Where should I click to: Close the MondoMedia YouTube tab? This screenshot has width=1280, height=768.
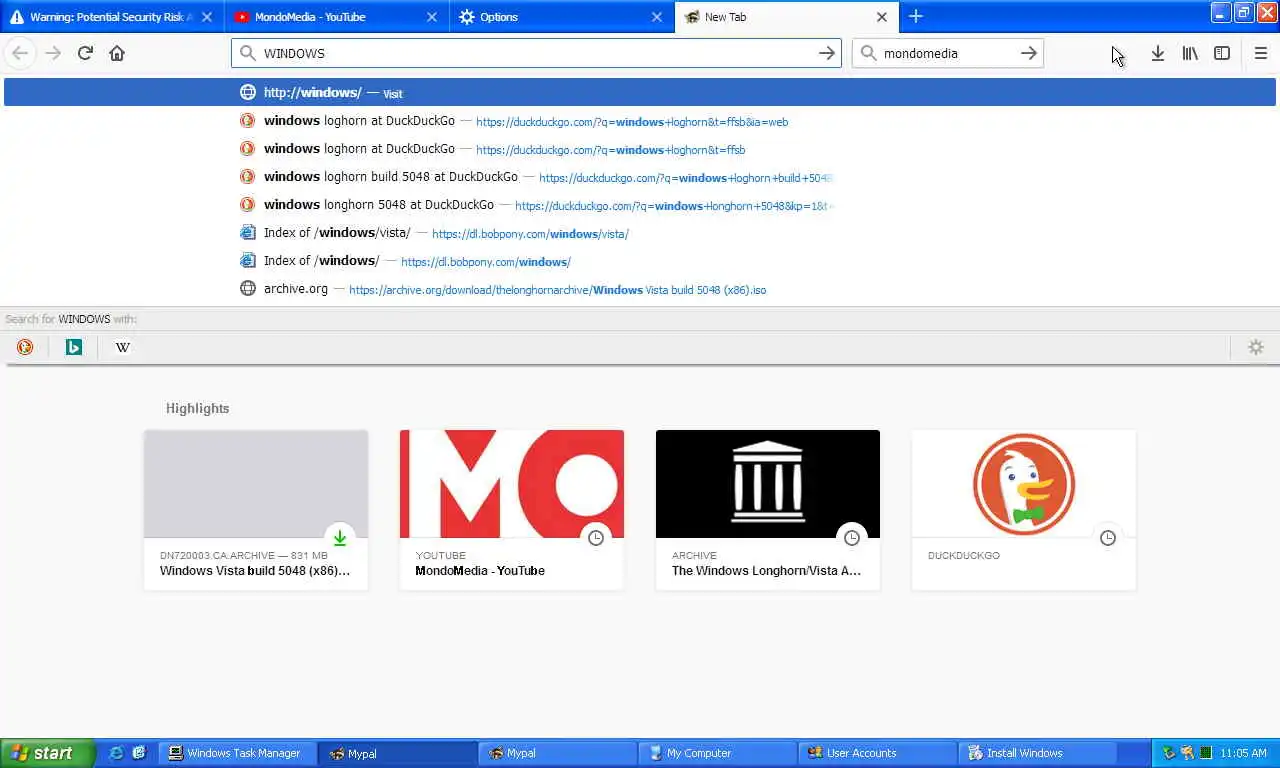point(432,17)
